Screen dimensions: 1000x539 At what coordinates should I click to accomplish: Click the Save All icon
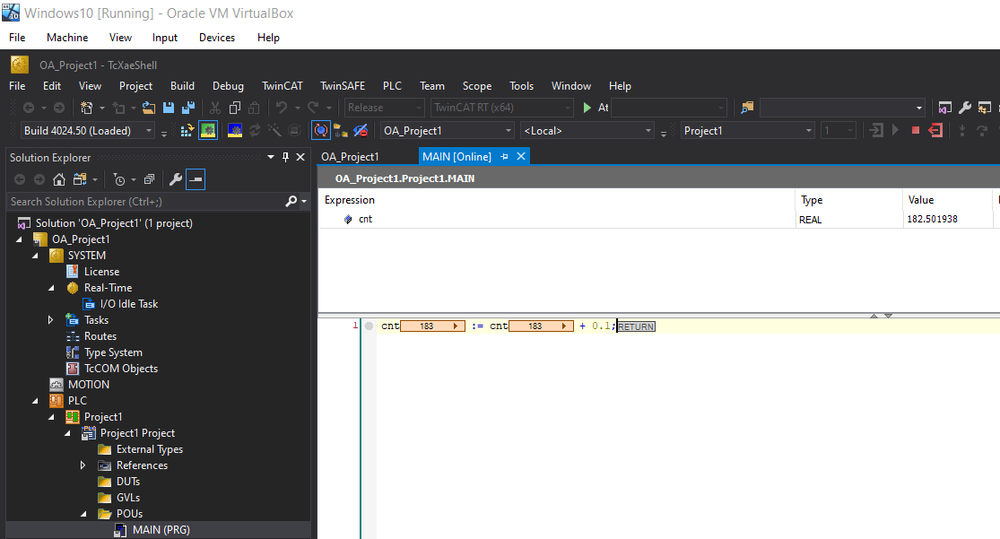188,108
